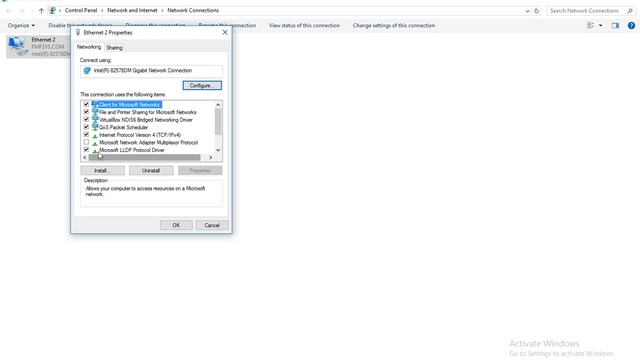Click the help question mark icon

[631, 25]
